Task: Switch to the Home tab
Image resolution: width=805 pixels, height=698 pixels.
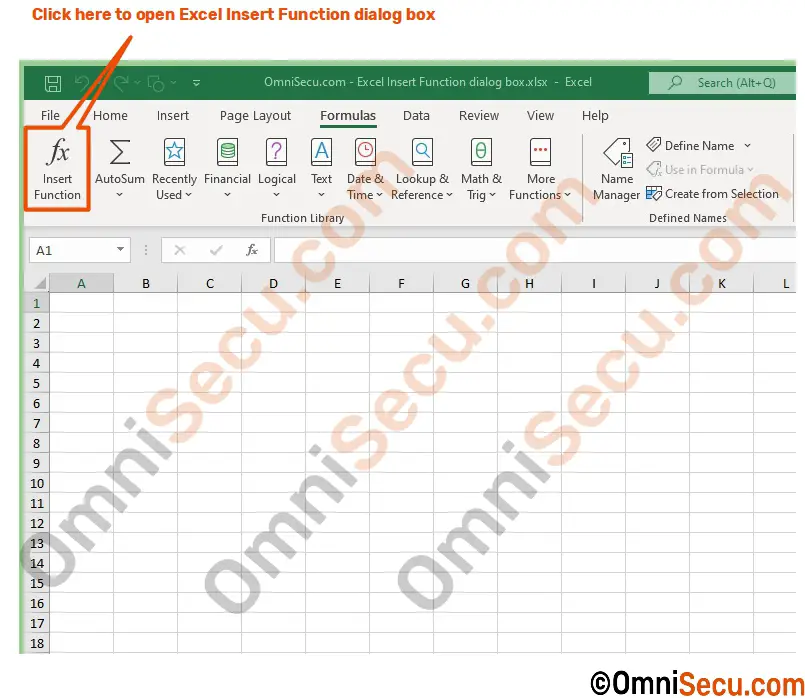Action: click(110, 115)
